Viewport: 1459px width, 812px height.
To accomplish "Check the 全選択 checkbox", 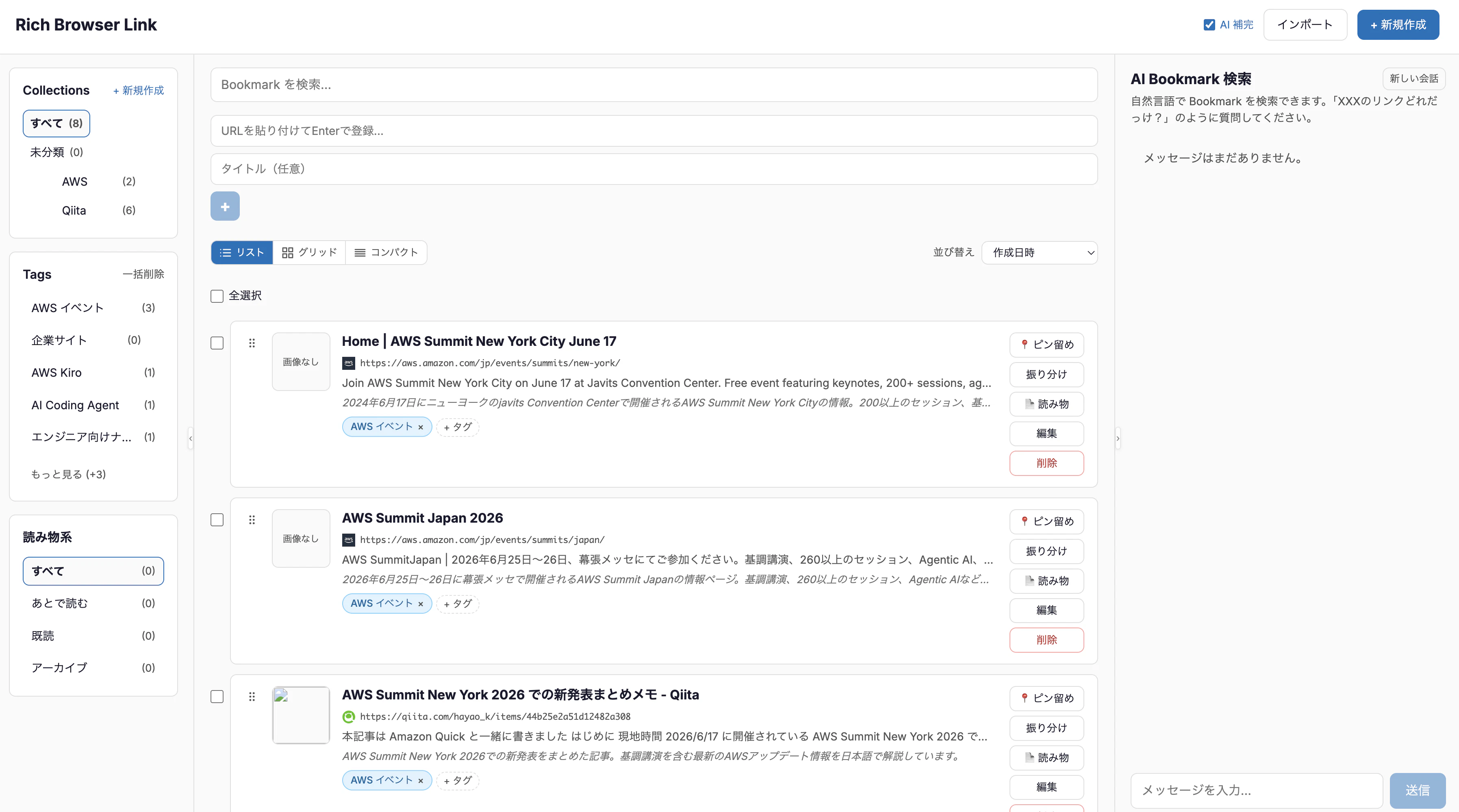I will (217, 295).
